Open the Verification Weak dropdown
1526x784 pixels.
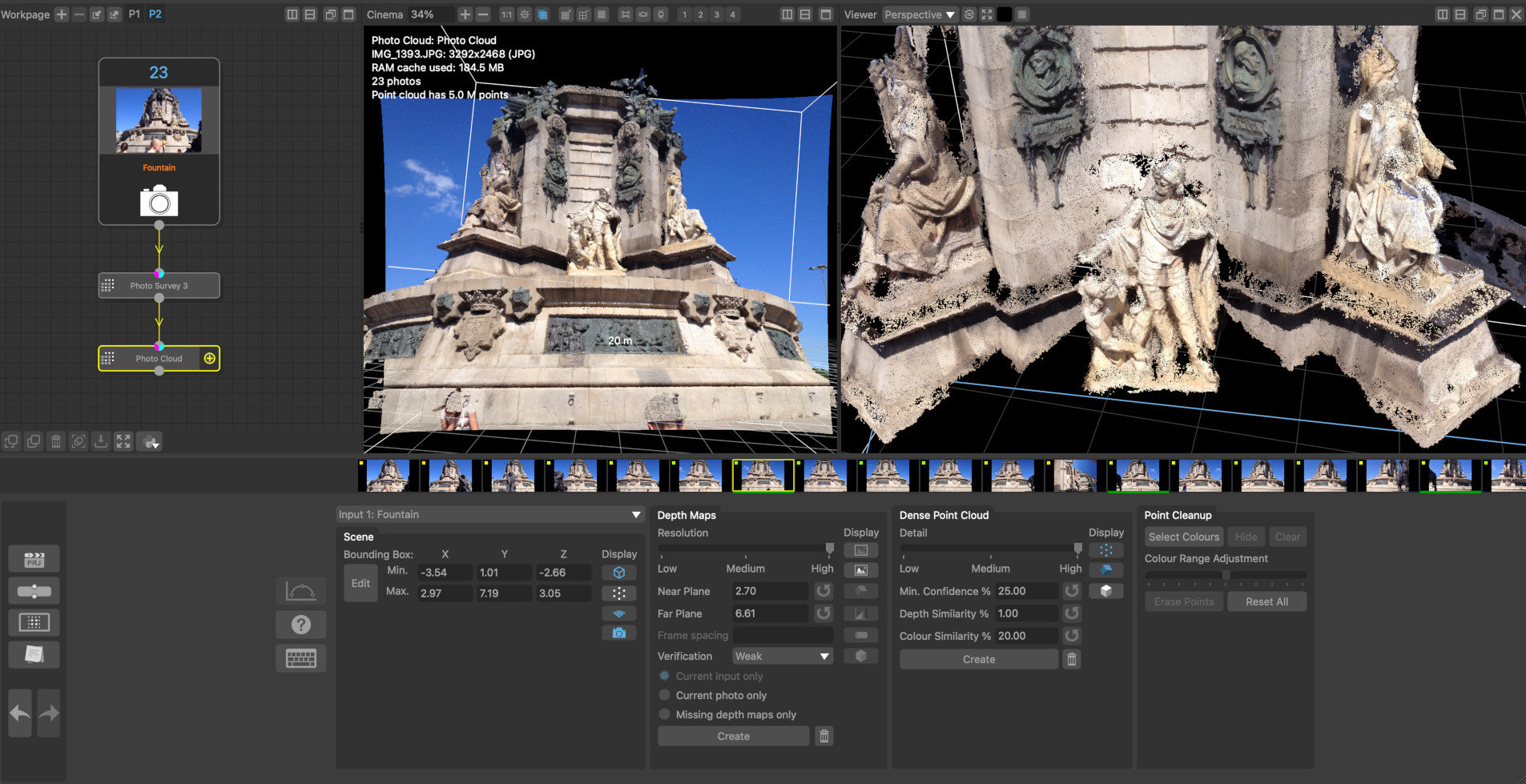coord(783,656)
